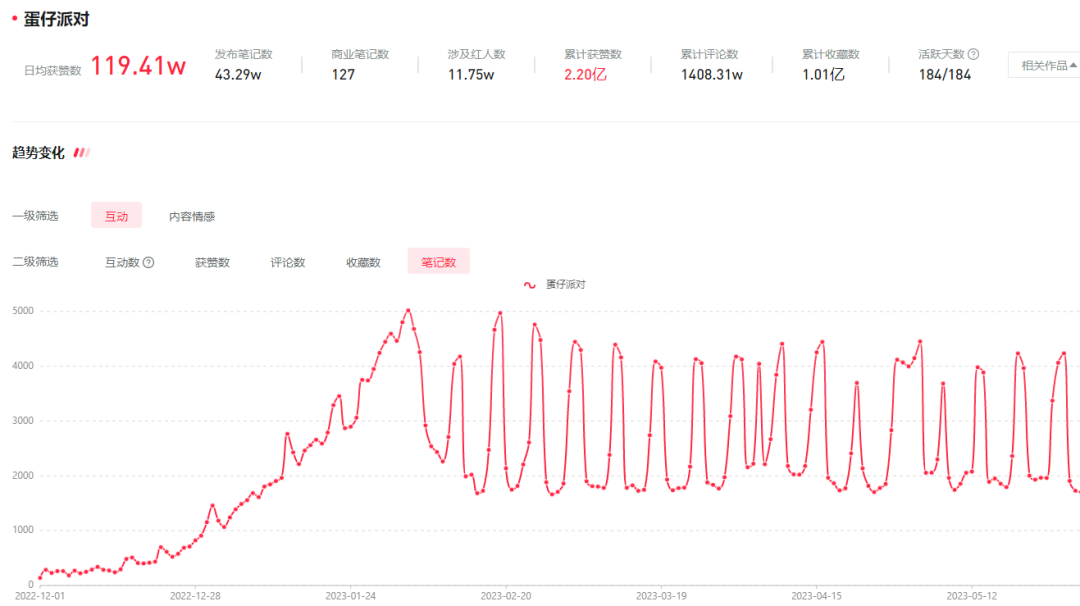Click the wavy line legend icon for 蛋仔派对

(x=530, y=285)
